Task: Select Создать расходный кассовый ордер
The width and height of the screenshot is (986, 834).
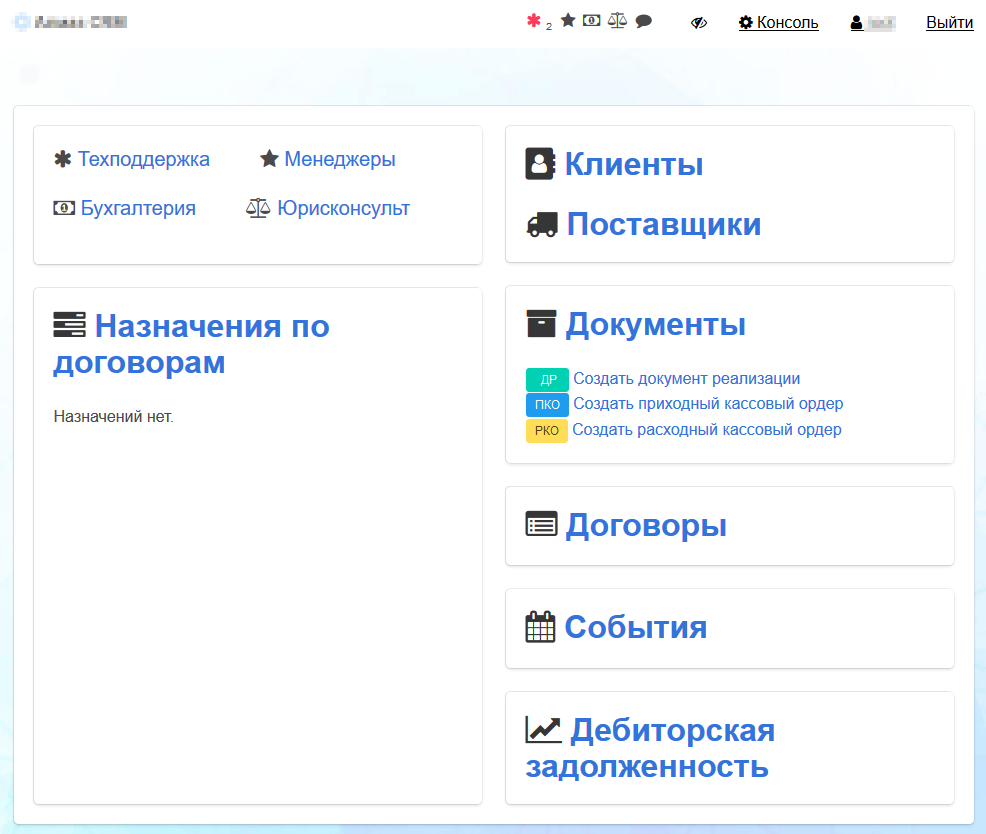Action: [x=707, y=430]
